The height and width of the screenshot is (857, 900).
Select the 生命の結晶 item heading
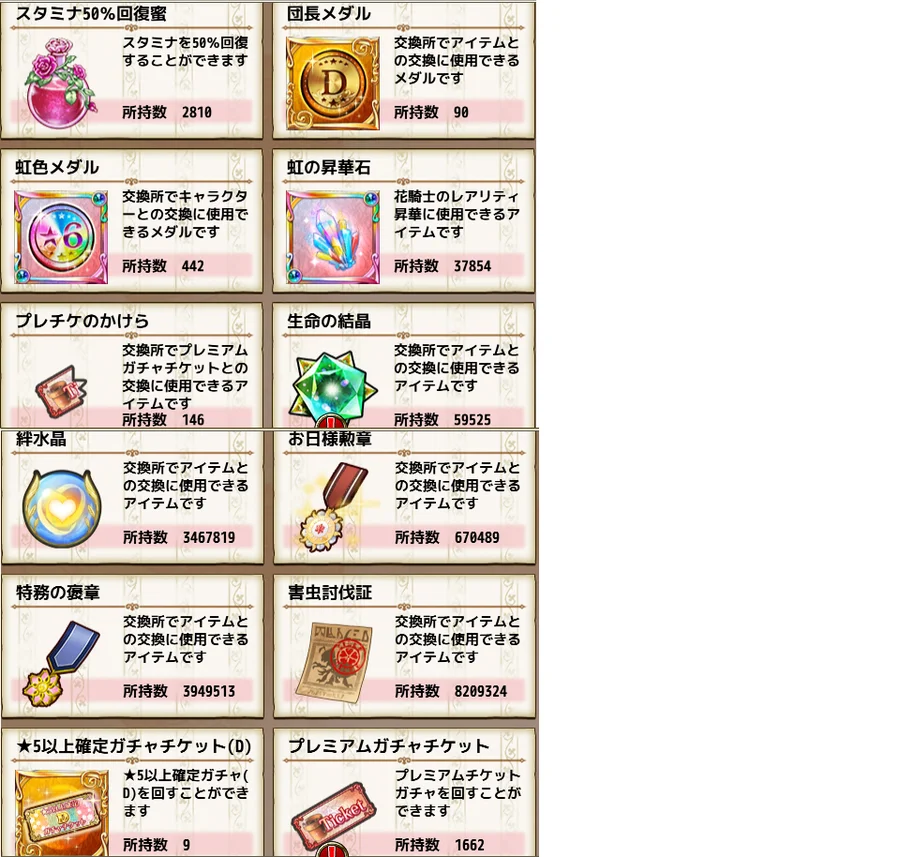[329, 321]
